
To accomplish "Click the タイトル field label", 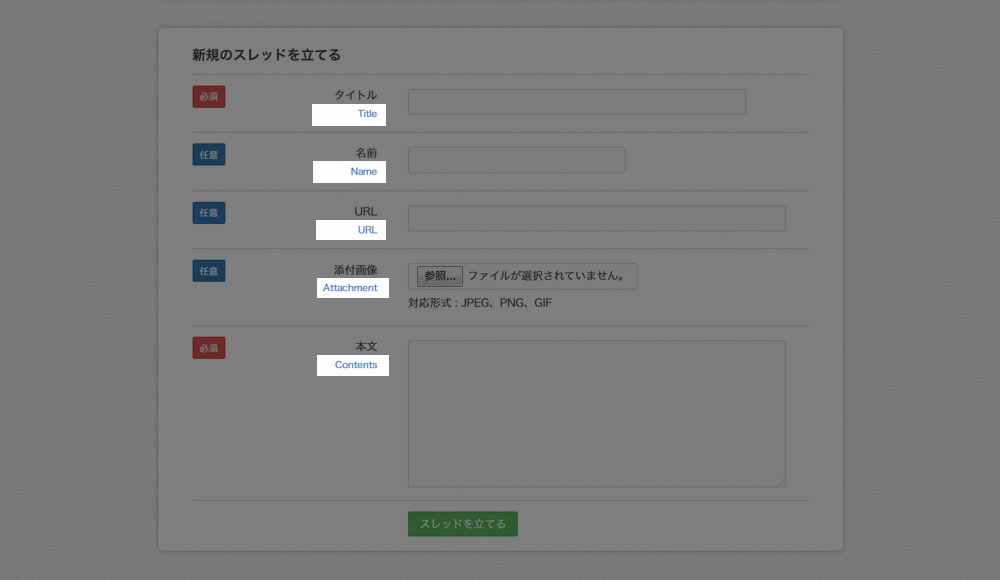I will pos(356,95).
